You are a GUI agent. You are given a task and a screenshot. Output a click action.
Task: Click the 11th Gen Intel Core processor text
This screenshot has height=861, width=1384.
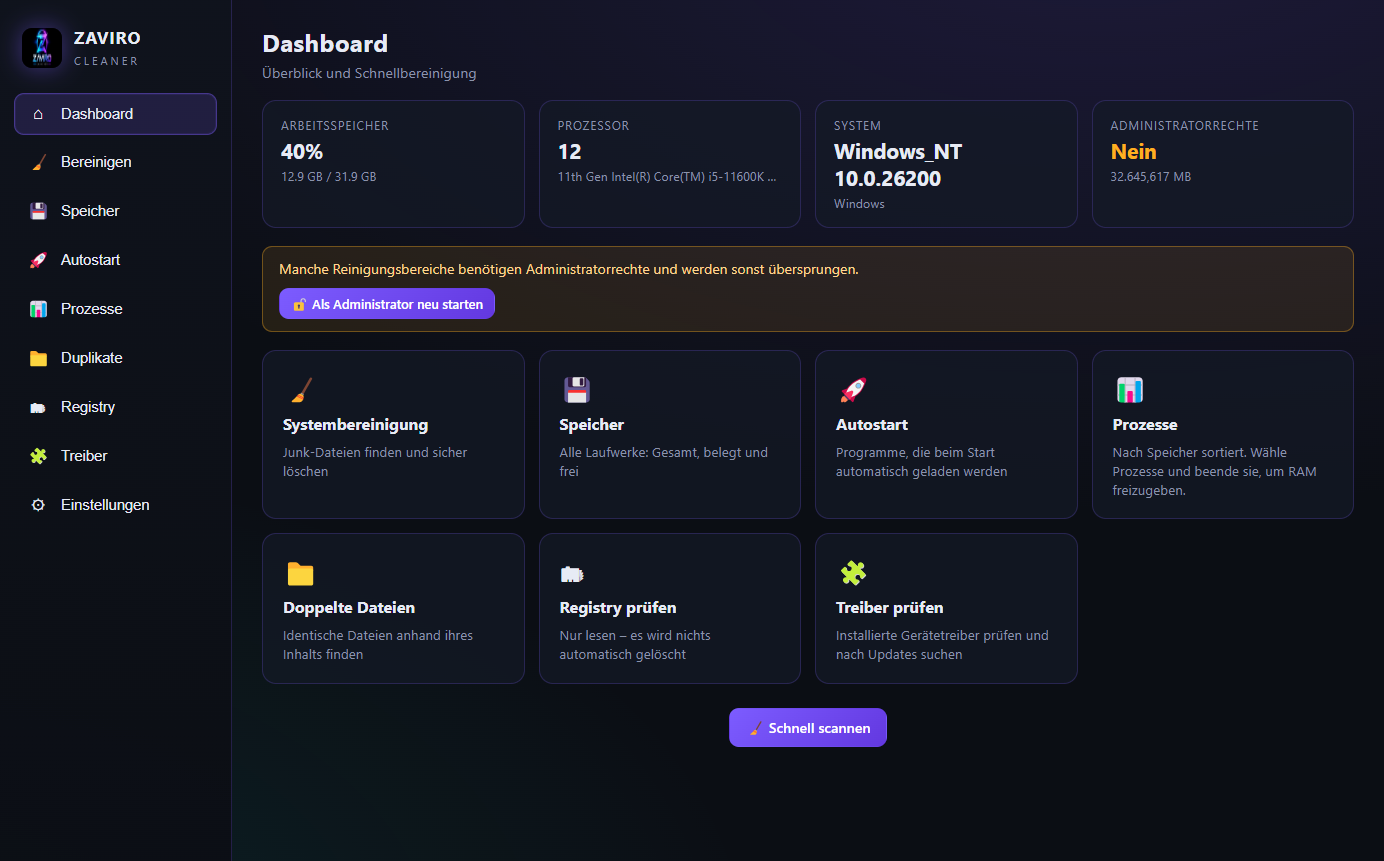pos(669,177)
